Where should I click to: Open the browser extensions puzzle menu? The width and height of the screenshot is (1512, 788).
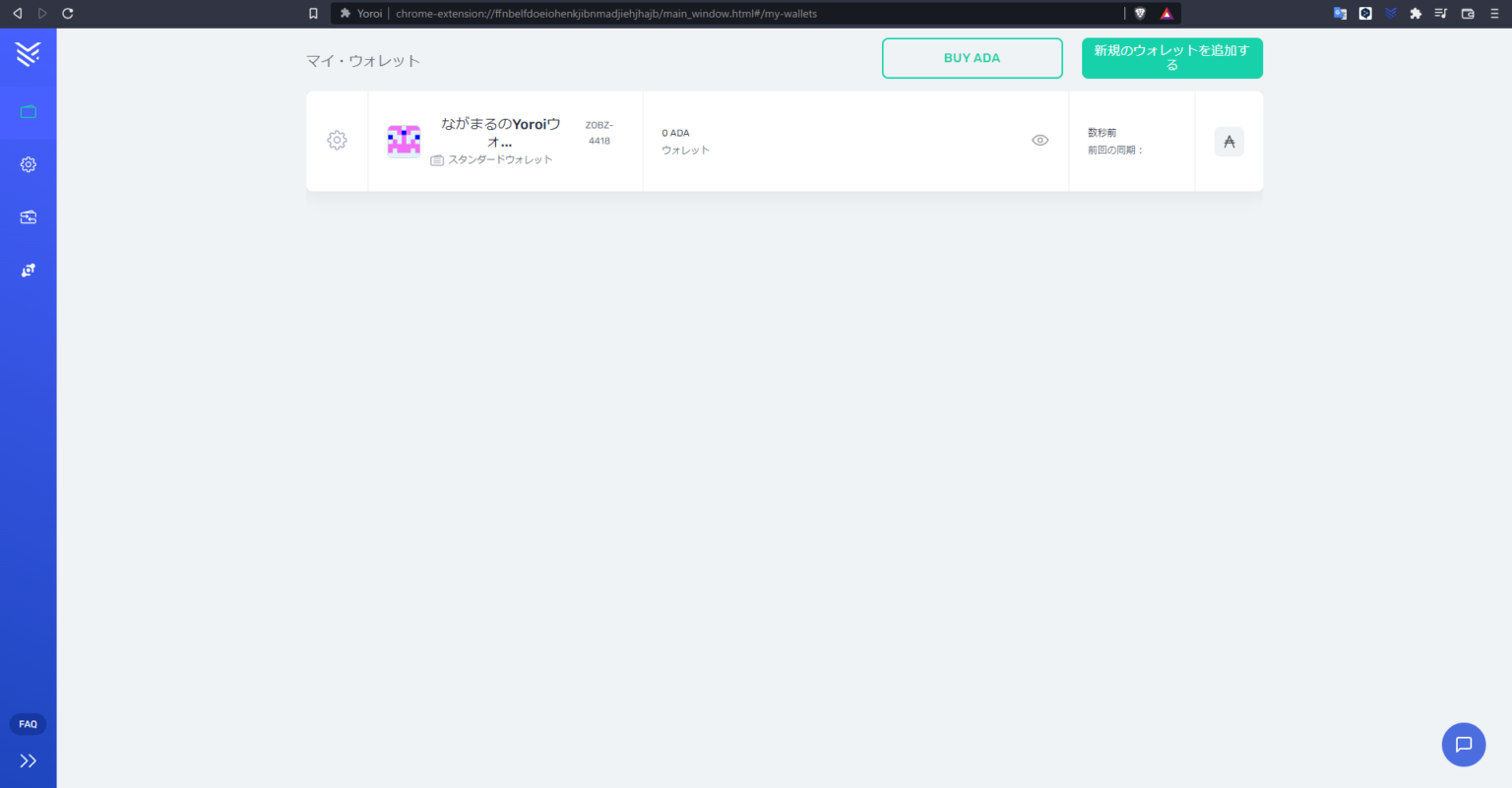pos(1416,14)
